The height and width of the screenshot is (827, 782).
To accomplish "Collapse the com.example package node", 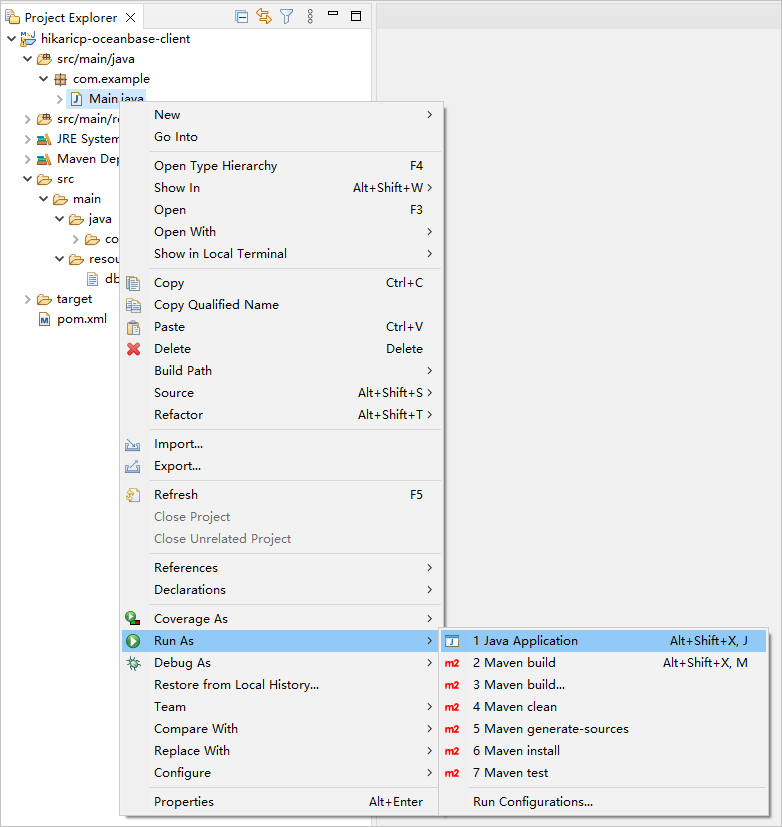I will pos(43,79).
